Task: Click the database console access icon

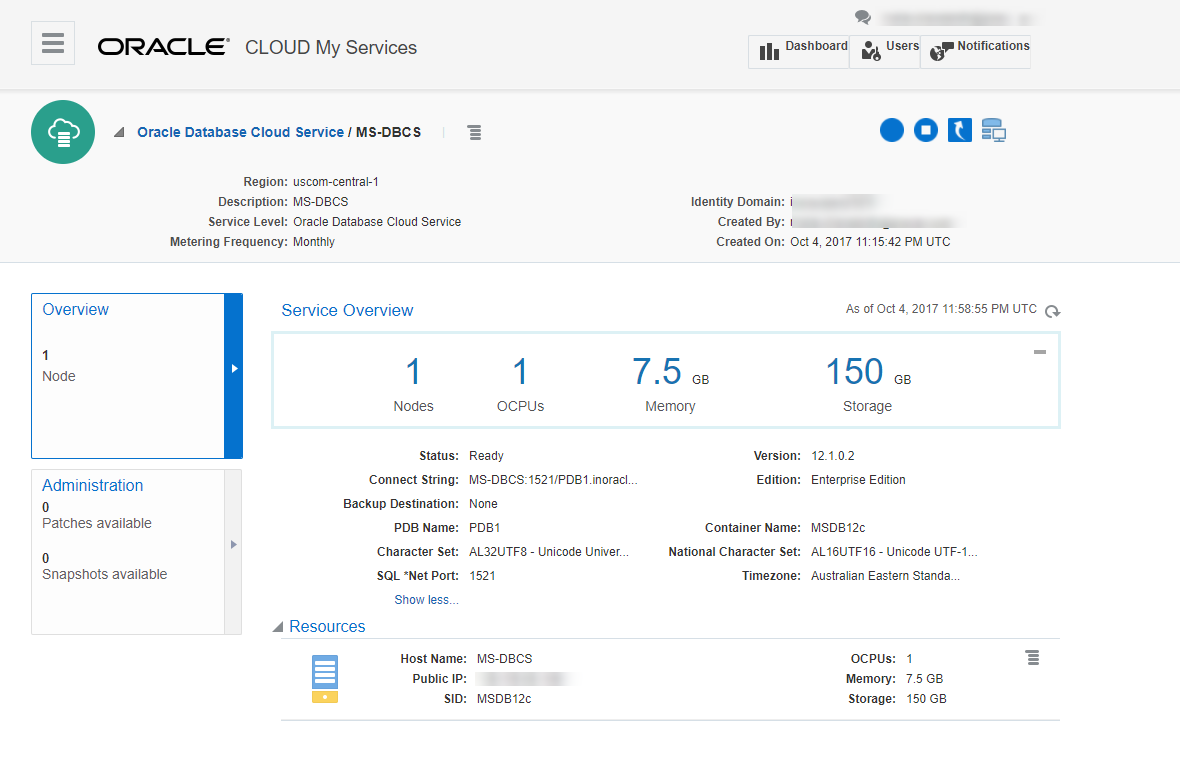Action: [993, 130]
